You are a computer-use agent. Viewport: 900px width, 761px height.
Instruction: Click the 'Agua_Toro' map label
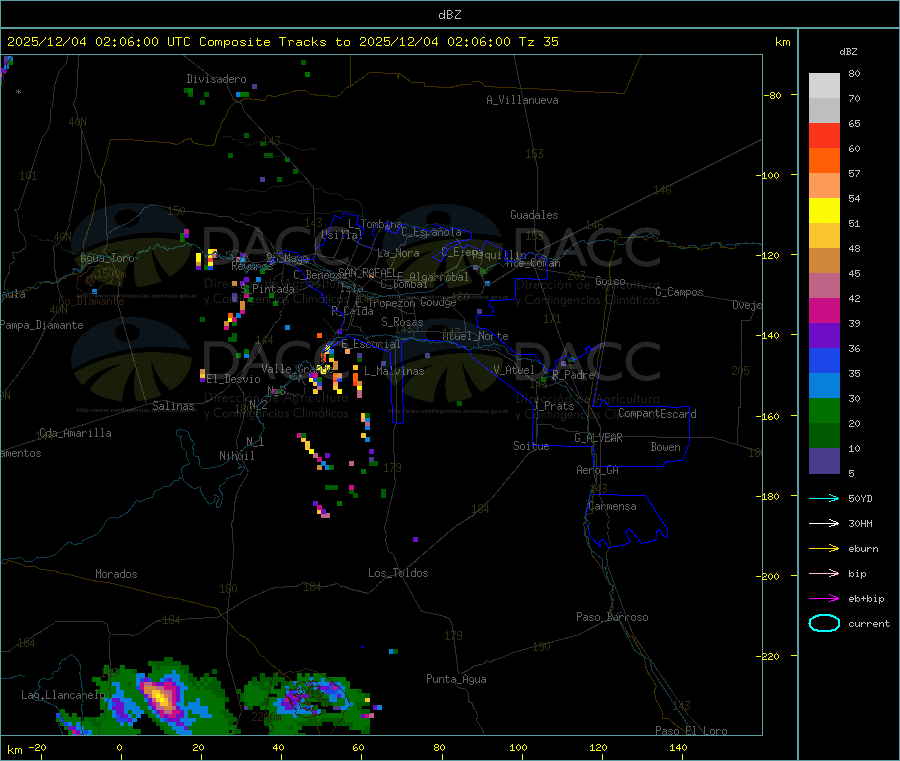pos(107,258)
